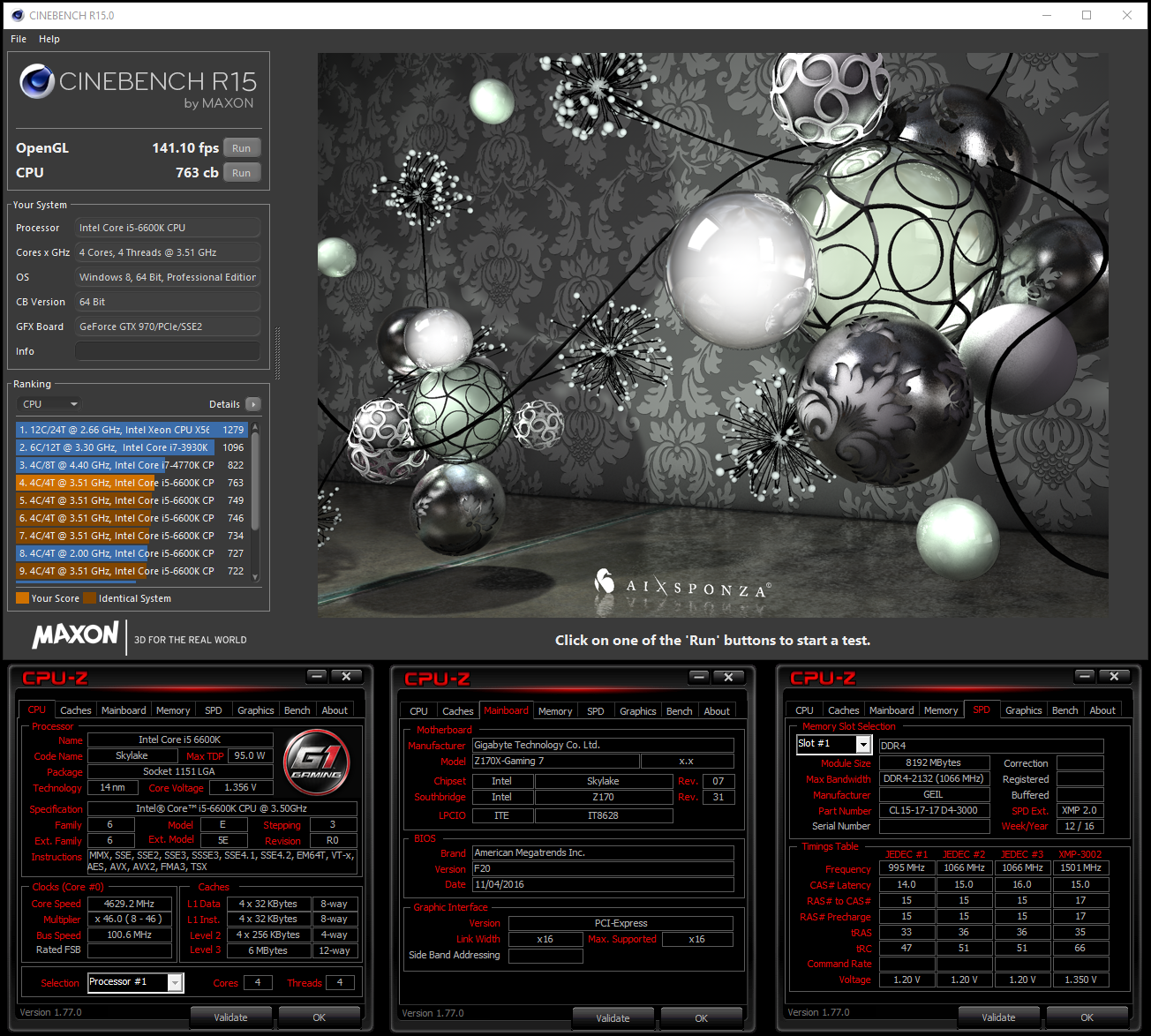Open Memory tab in middle CPU-Z window
Image resolution: width=1151 pixels, height=1036 pixels.
(x=555, y=711)
